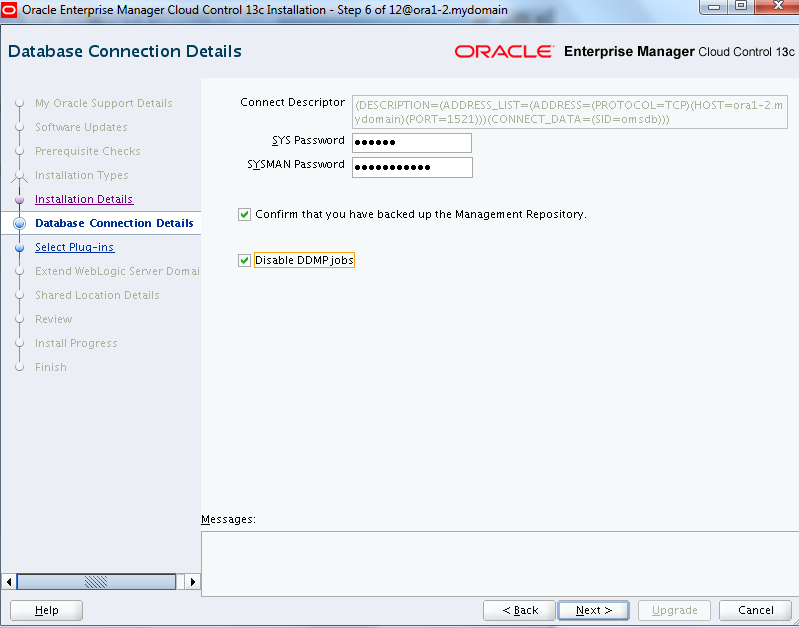Click the Connect Descriptor text box
This screenshot has height=628, width=799.
(x=570, y=111)
